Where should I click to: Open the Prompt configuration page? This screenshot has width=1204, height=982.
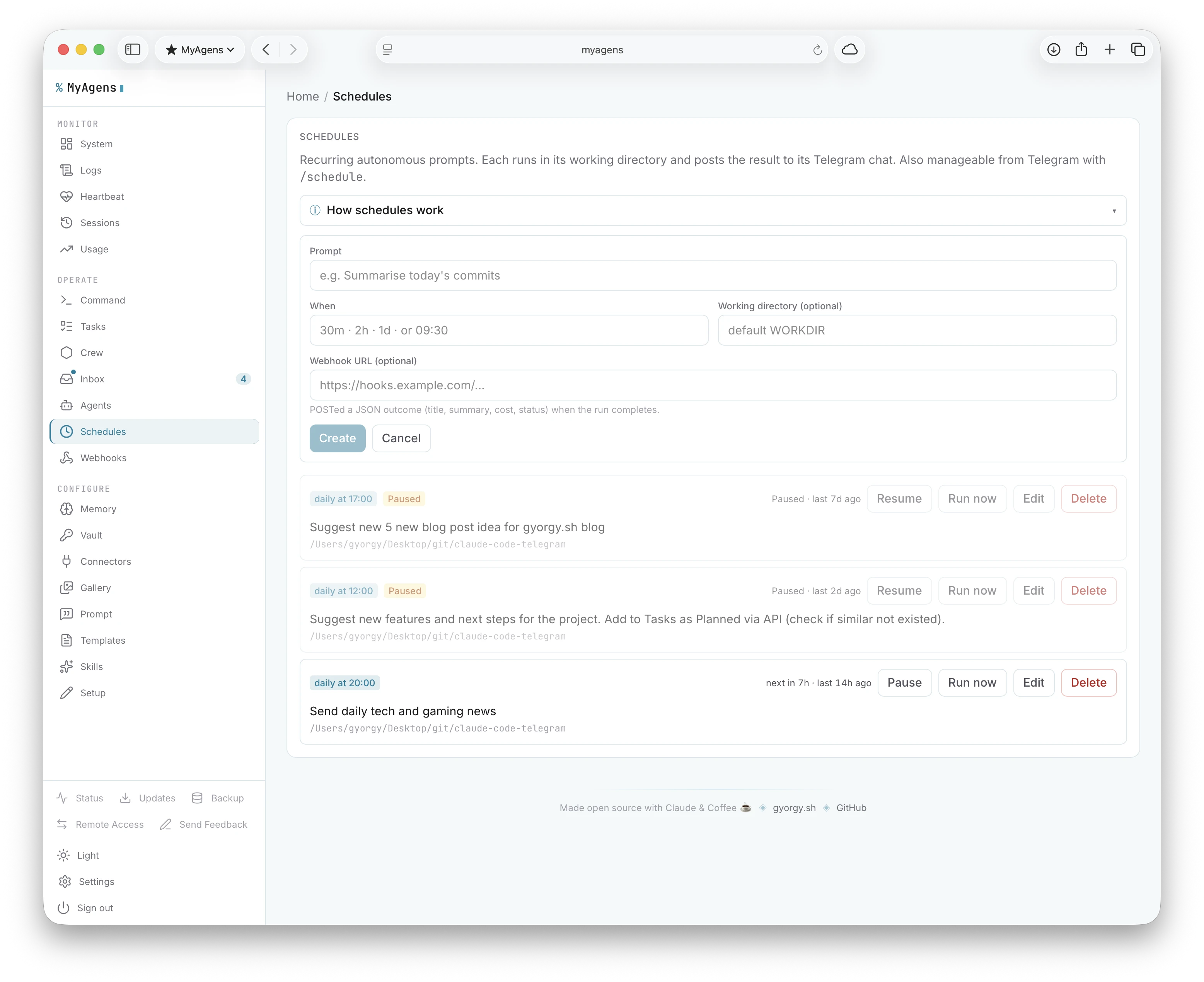[154, 614]
